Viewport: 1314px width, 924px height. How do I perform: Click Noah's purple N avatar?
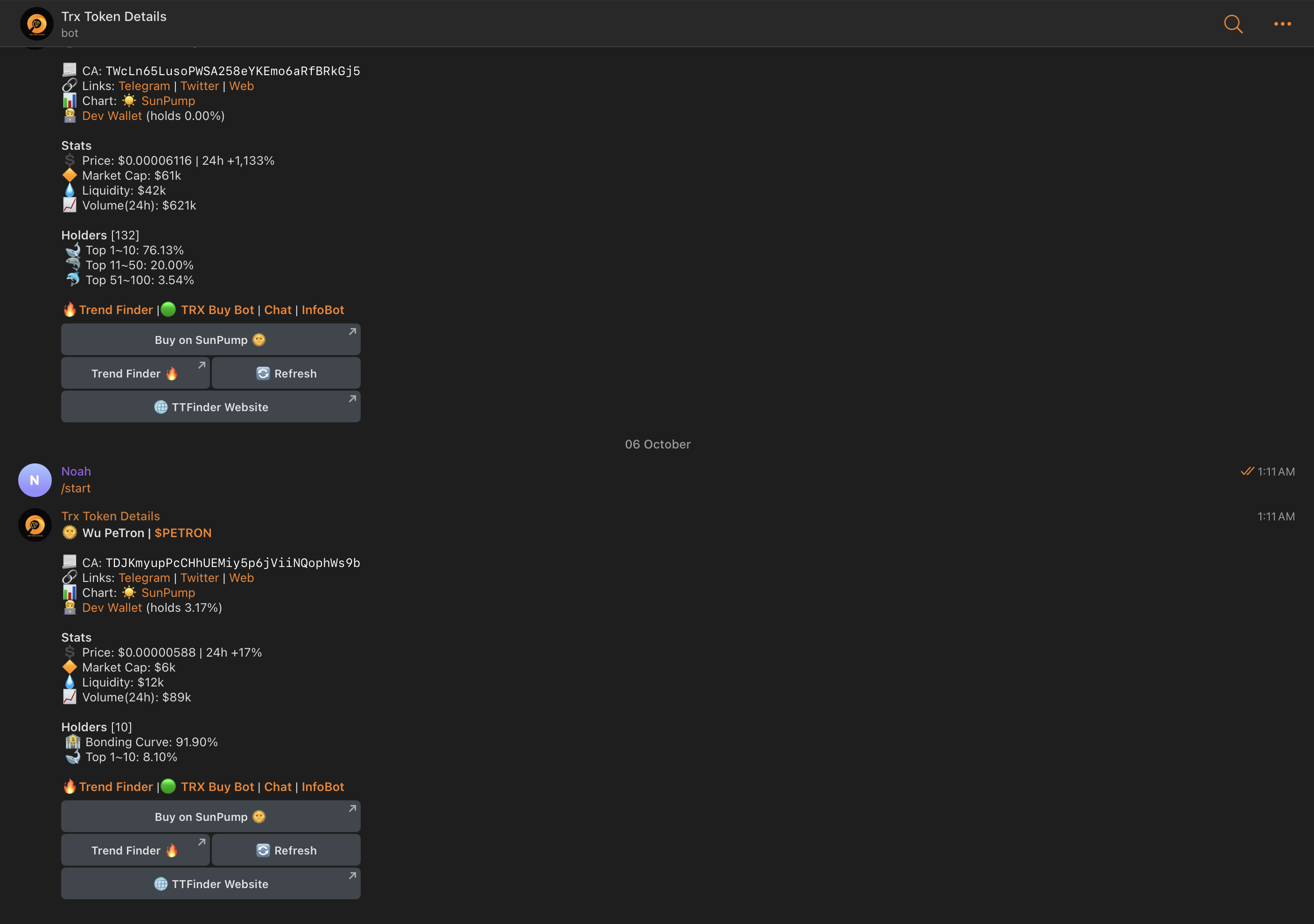[35, 480]
